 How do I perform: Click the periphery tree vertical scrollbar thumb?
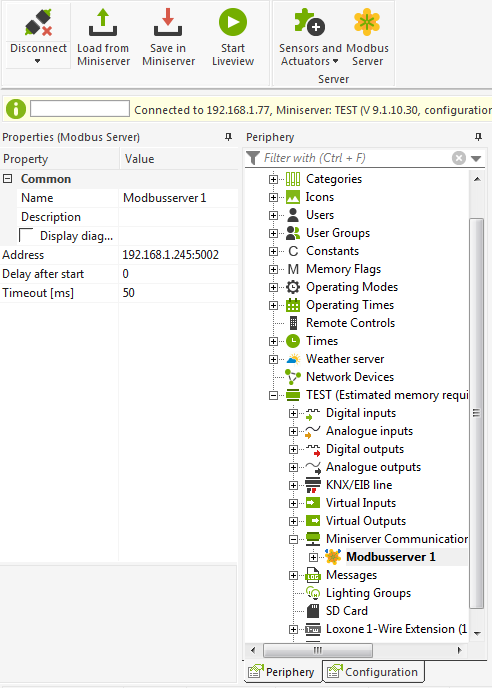(x=477, y=413)
